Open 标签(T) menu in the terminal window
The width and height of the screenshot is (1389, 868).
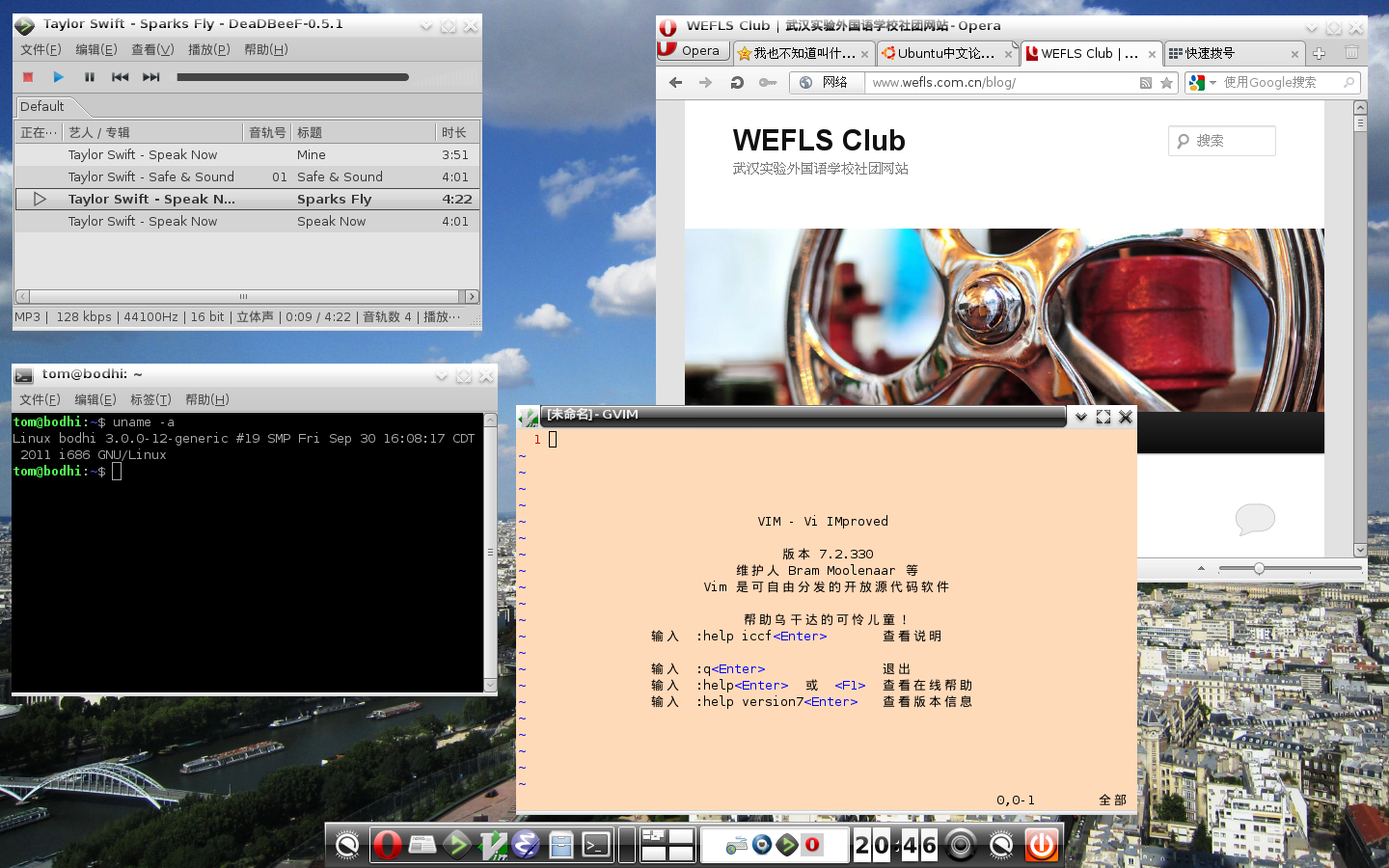coord(150,399)
